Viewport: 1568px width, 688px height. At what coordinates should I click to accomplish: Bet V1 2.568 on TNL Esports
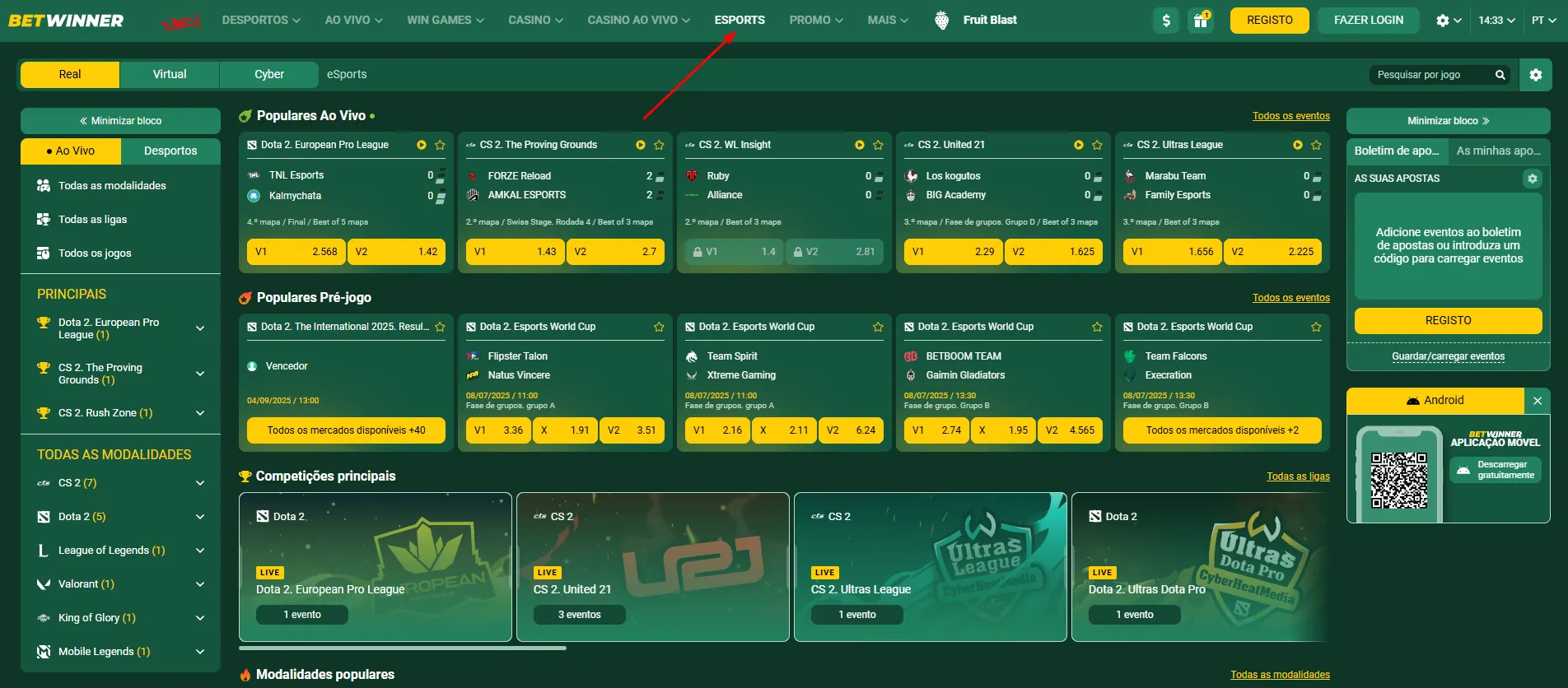coord(296,252)
